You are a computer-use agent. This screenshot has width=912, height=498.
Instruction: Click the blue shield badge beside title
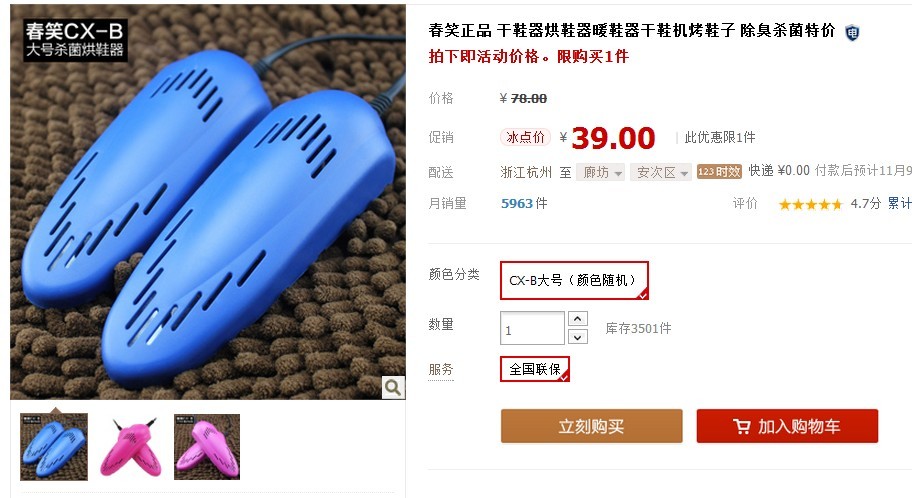(x=852, y=32)
